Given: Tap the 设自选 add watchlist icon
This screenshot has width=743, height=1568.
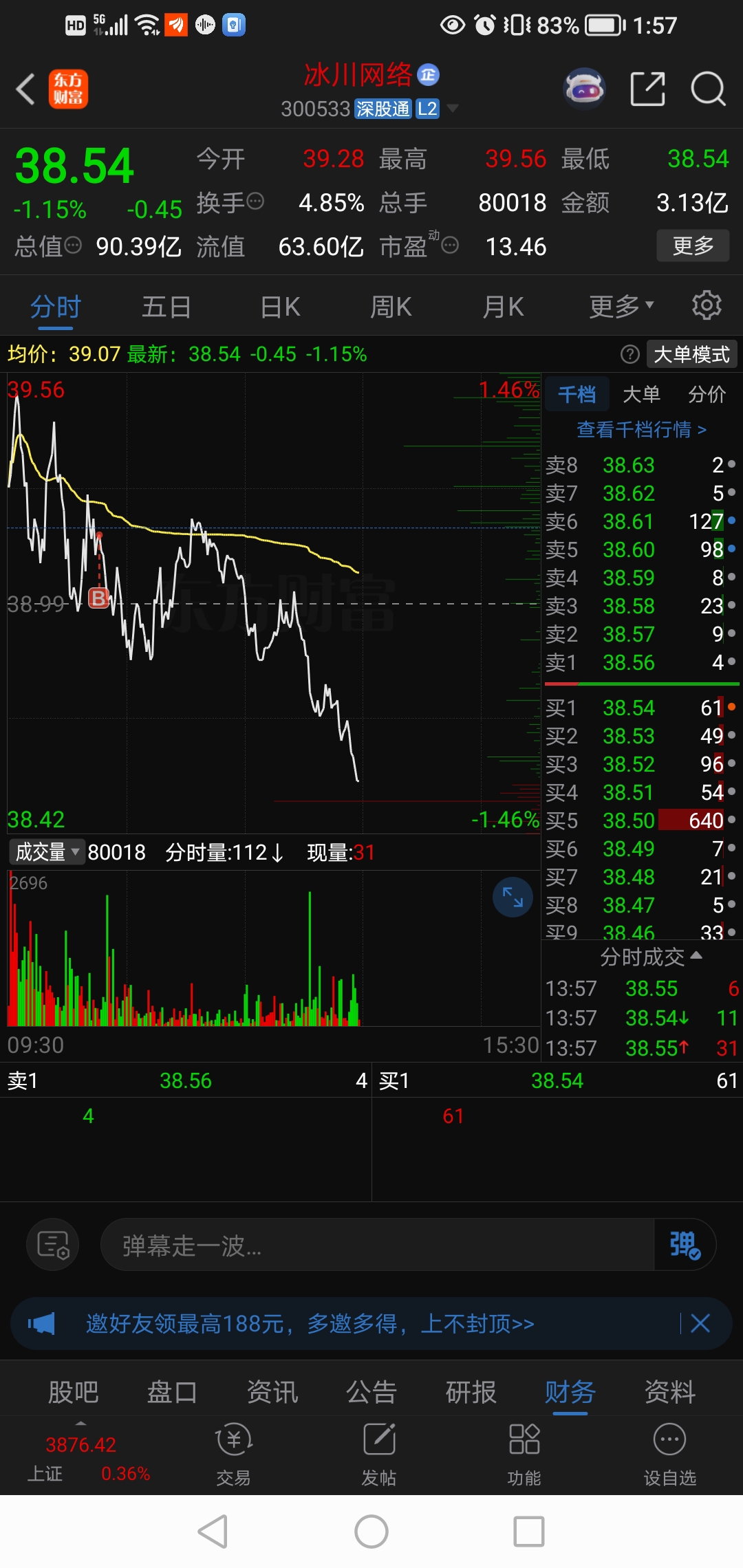Looking at the screenshot, I should [x=669, y=1455].
